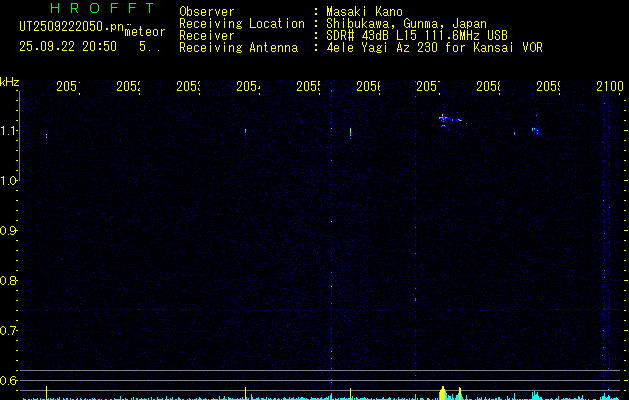Click the 0.7 frequency axis label
The width and height of the screenshot is (629, 400).
click(x=8, y=331)
